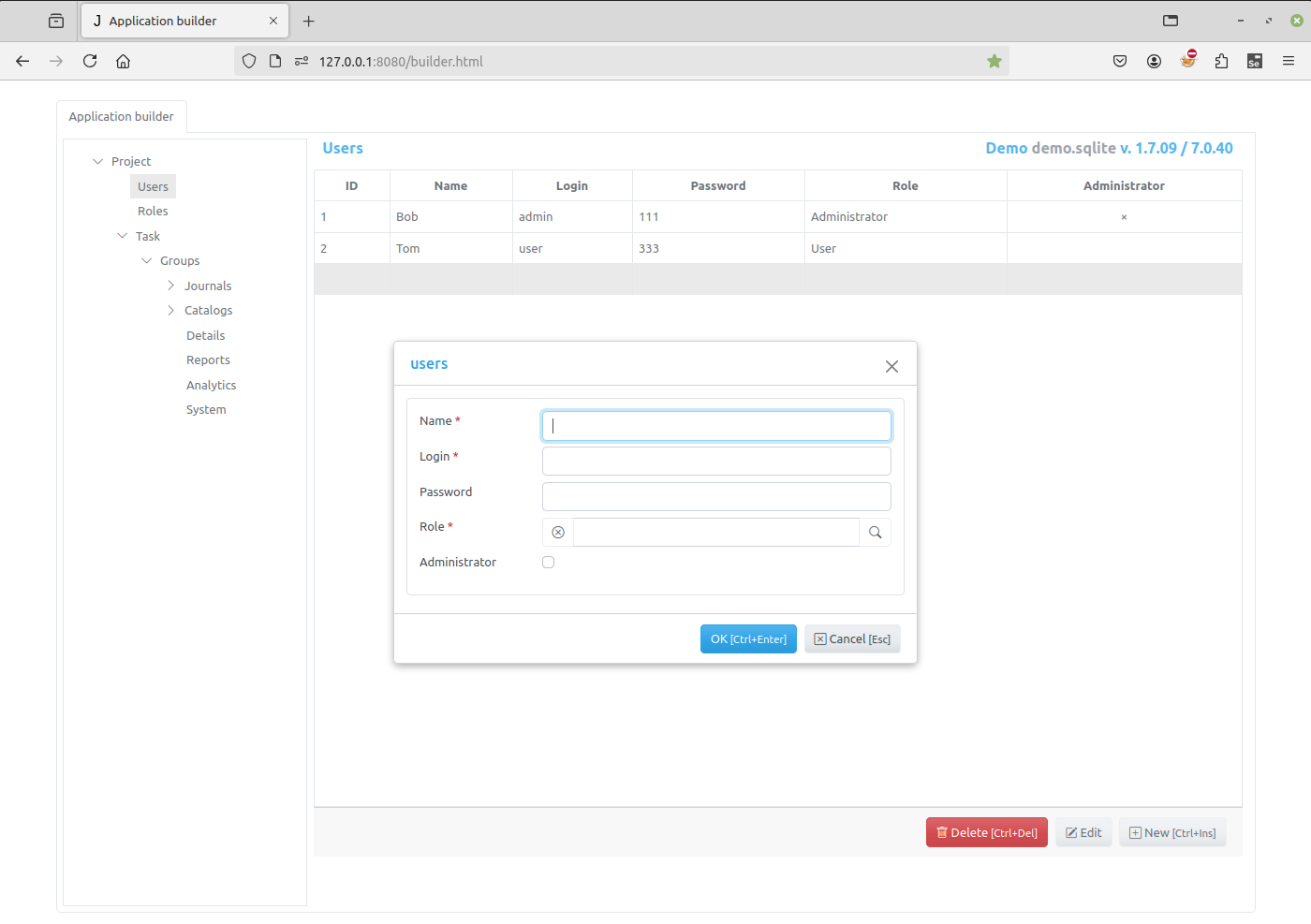Viewport: 1311px width, 924px height.
Task: Confirm the users dialog with OK
Action: 748,638
